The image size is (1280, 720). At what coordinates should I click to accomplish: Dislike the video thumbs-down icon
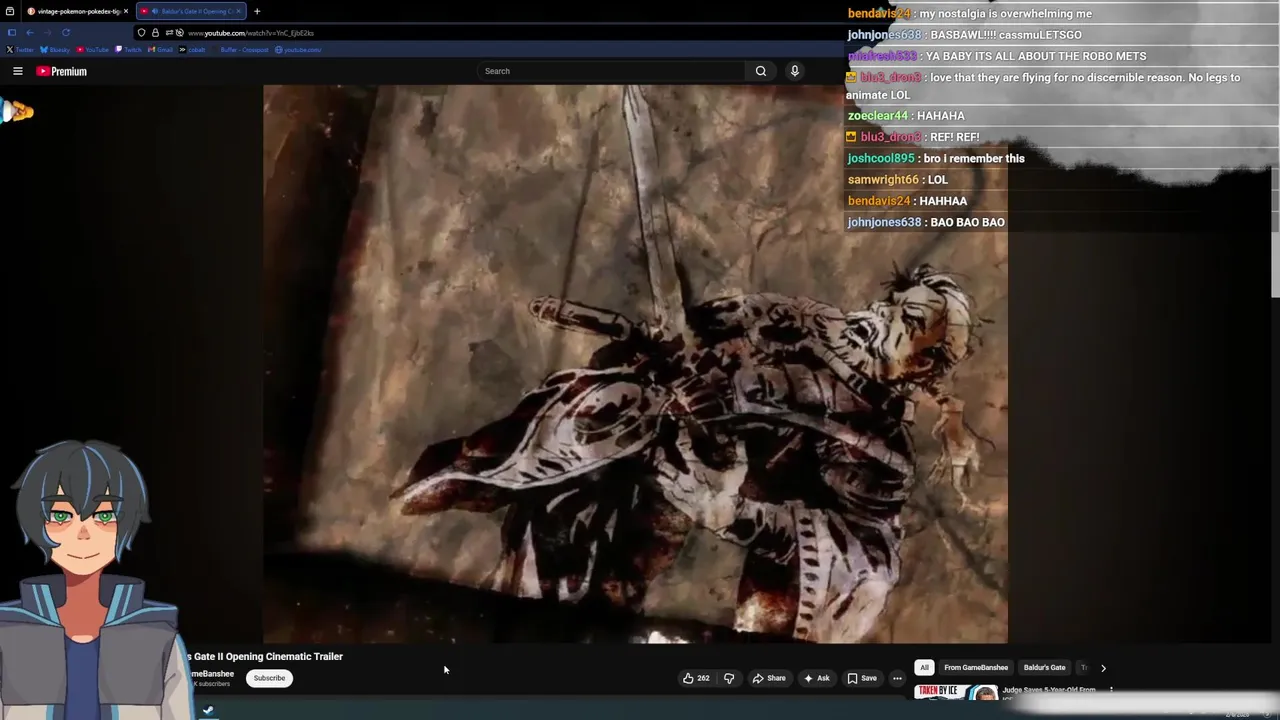pos(729,678)
